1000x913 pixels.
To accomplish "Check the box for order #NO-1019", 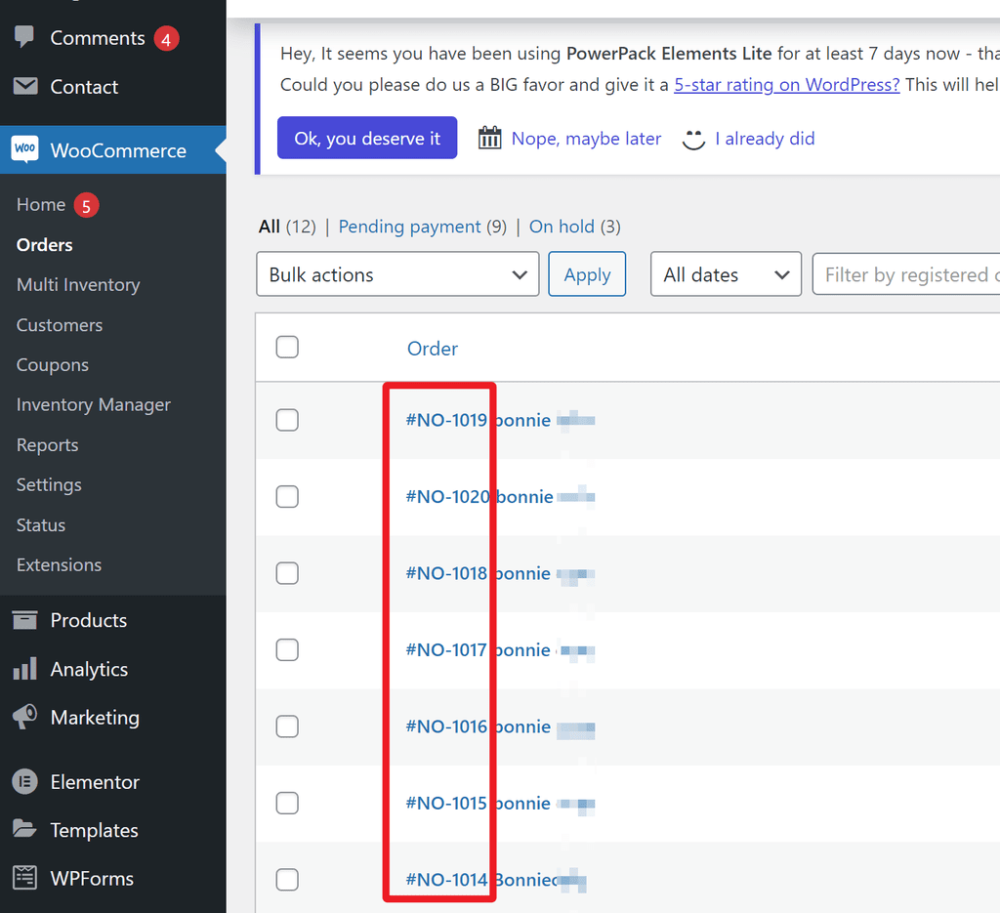I will pos(287,420).
